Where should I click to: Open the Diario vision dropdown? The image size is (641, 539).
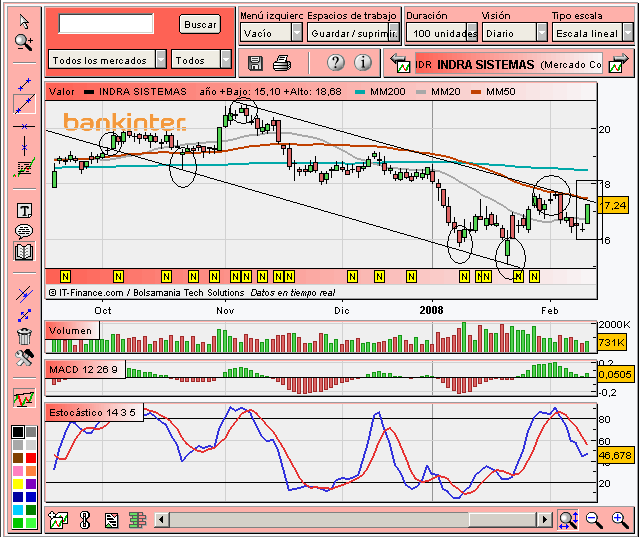(515, 33)
